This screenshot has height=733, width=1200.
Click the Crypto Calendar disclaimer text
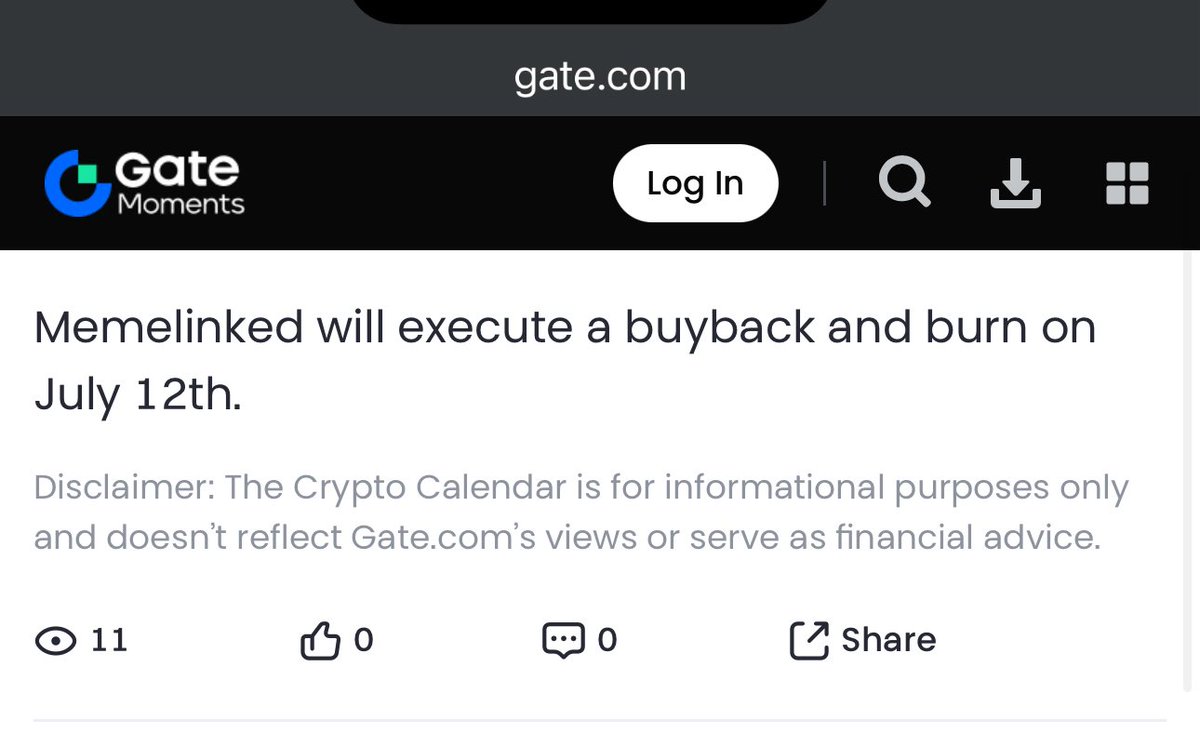pyautogui.click(x=581, y=513)
